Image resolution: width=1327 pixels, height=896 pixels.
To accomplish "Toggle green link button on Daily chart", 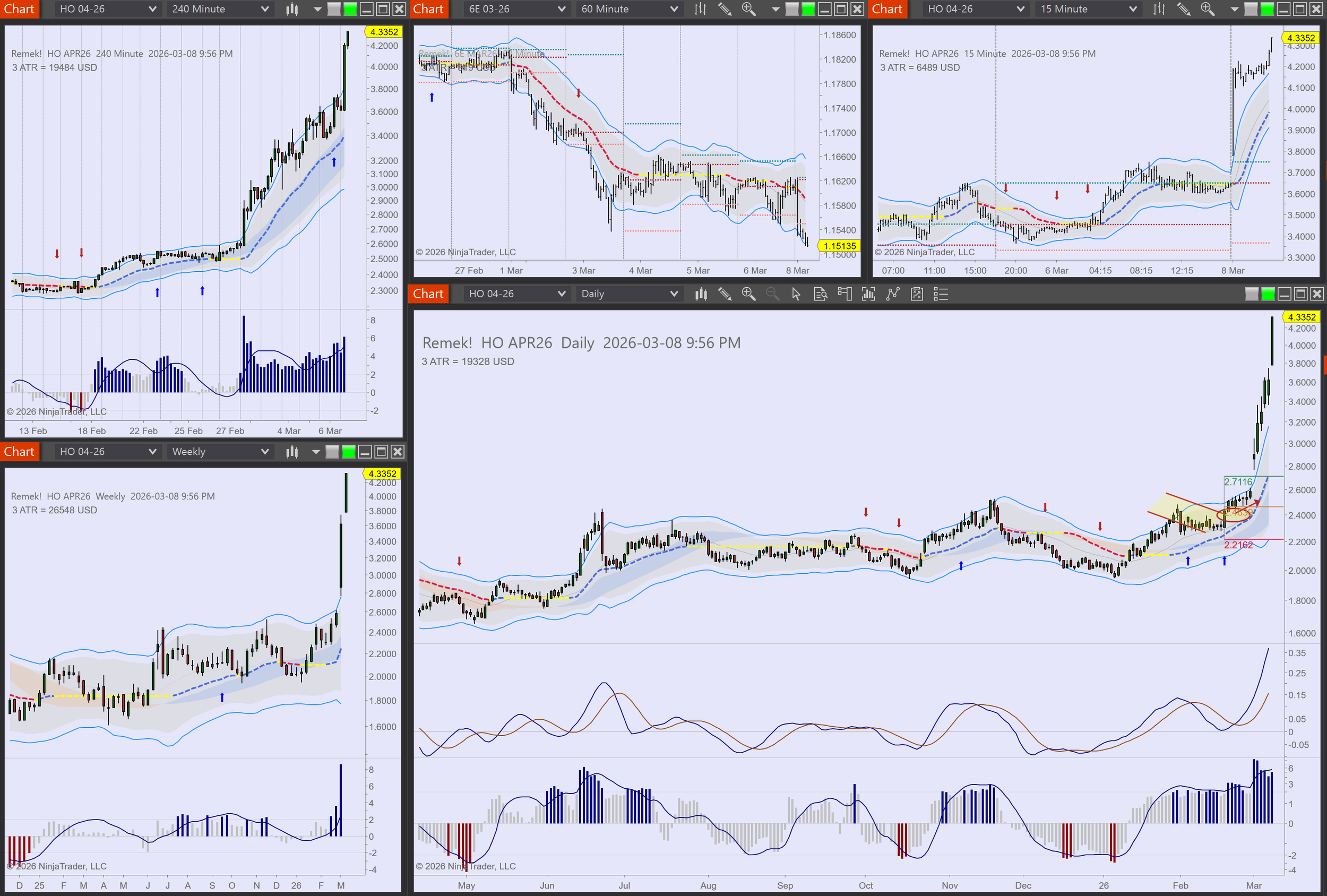I will [1268, 294].
